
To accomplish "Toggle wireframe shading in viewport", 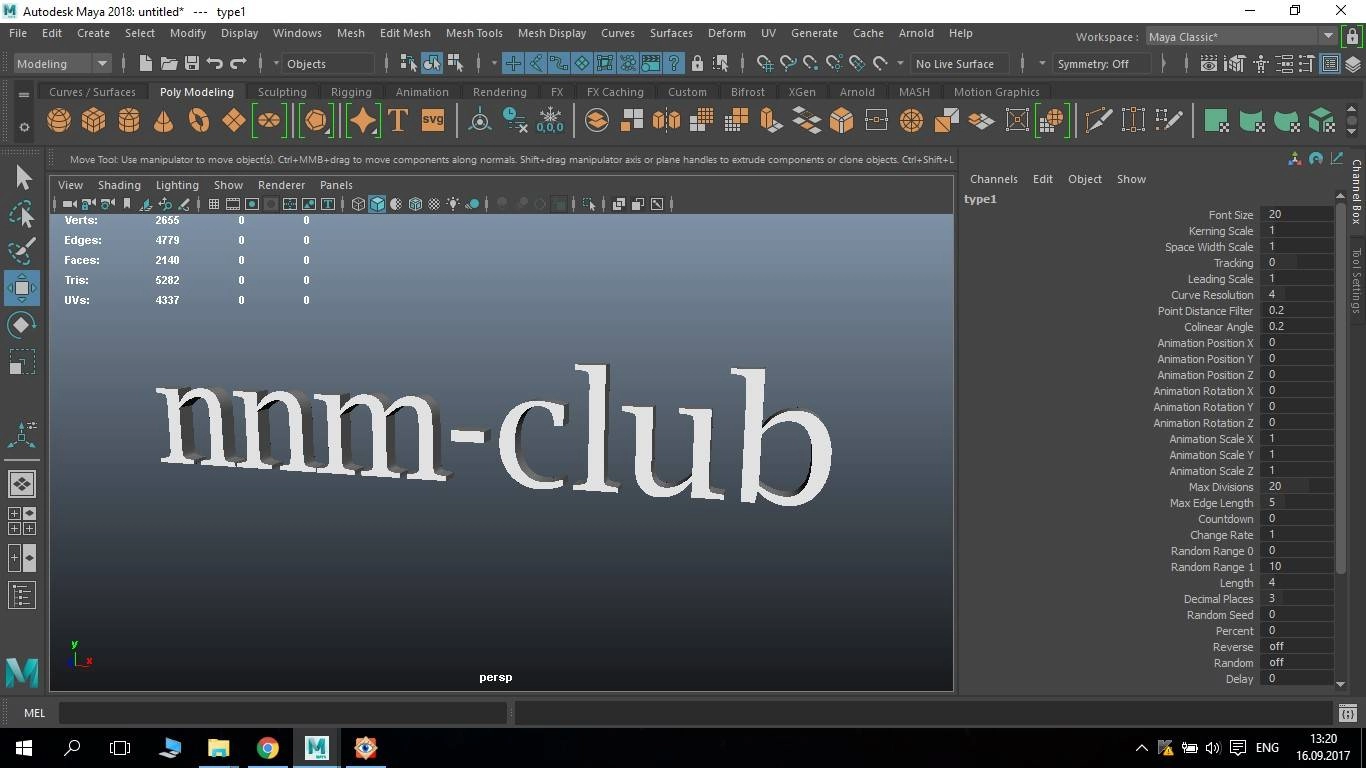I will [358, 204].
